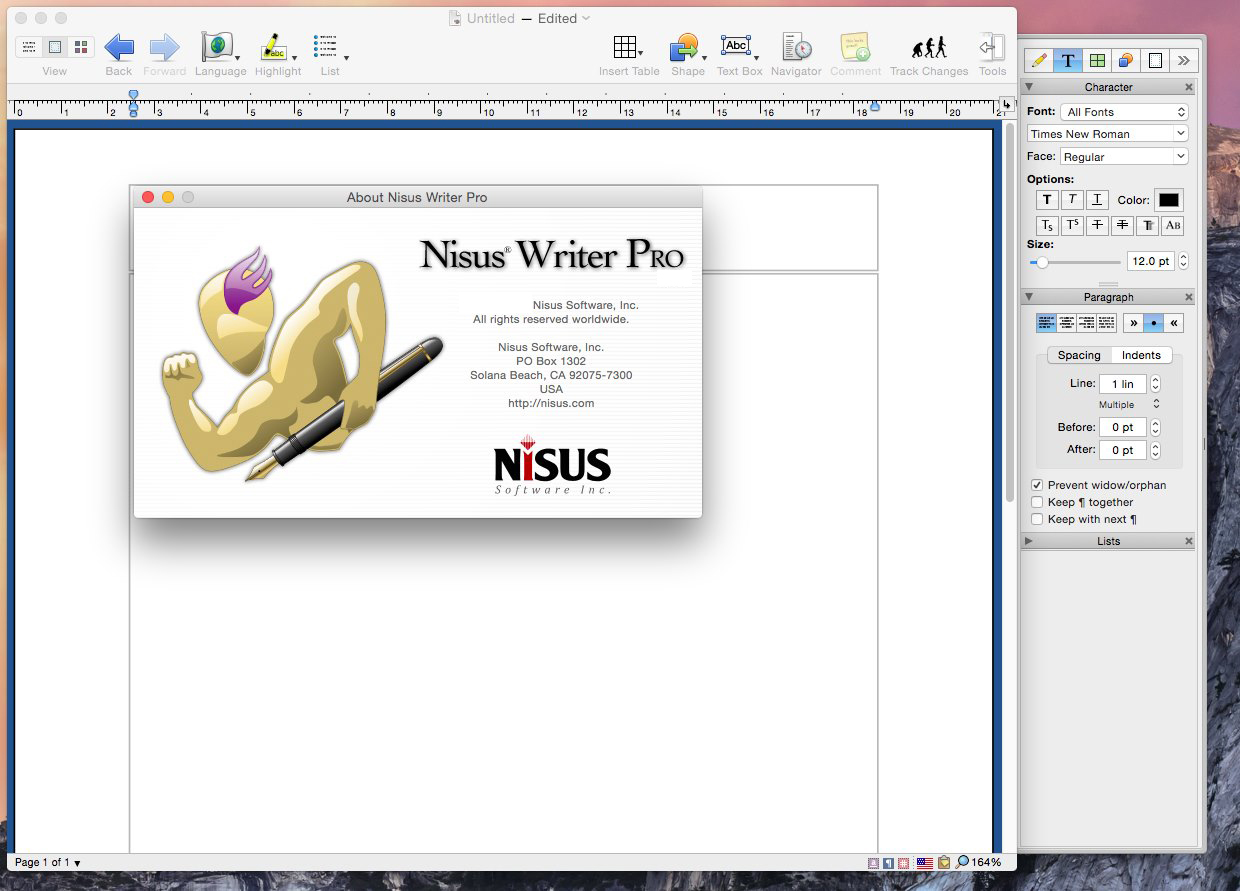Image resolution: width=1240 pixels, height=891 pixels.
Task: Select the table palette group icon
Action: (1097, 60)
